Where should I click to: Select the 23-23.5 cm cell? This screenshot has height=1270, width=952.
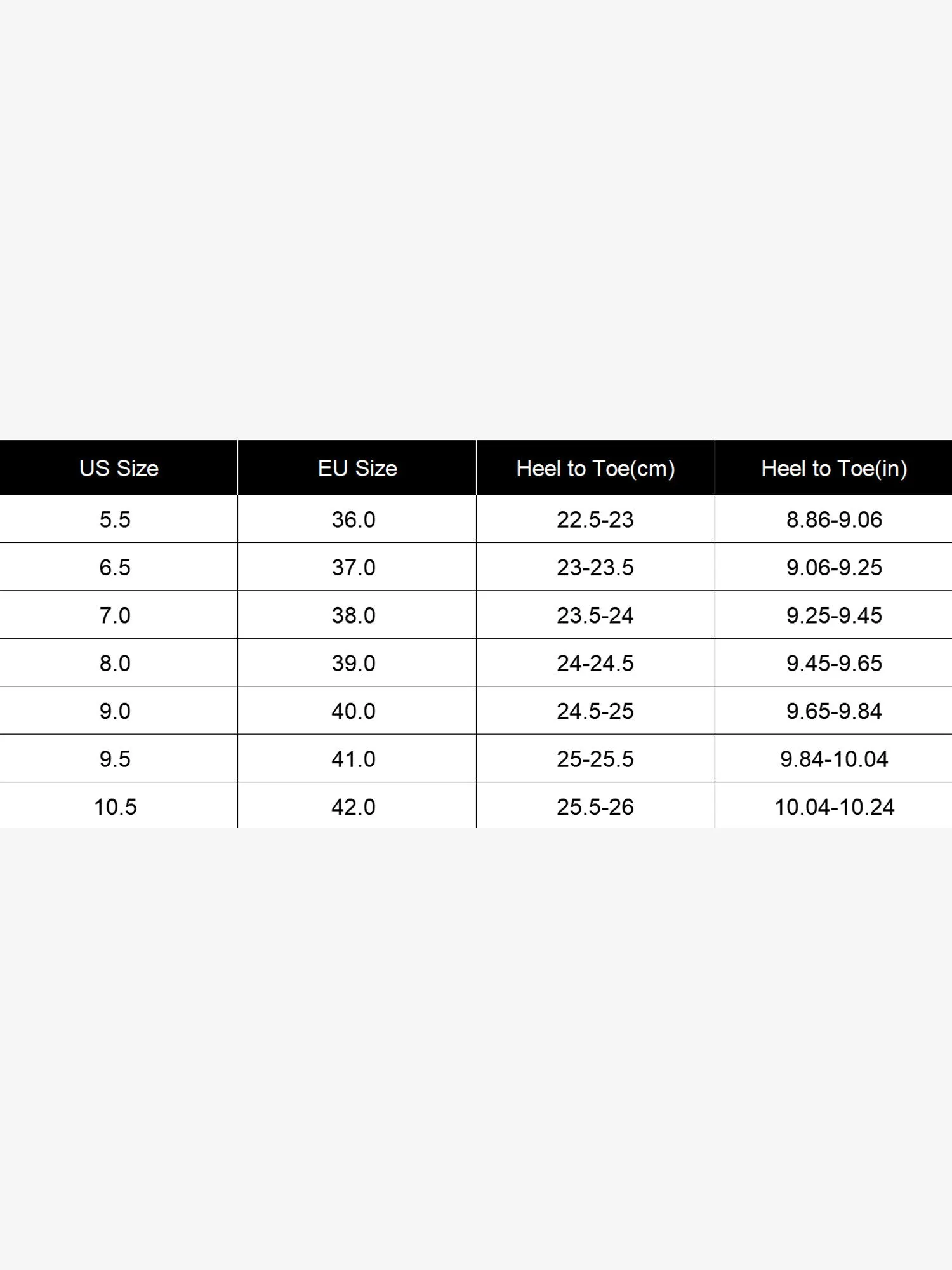(x=595, y=567)
